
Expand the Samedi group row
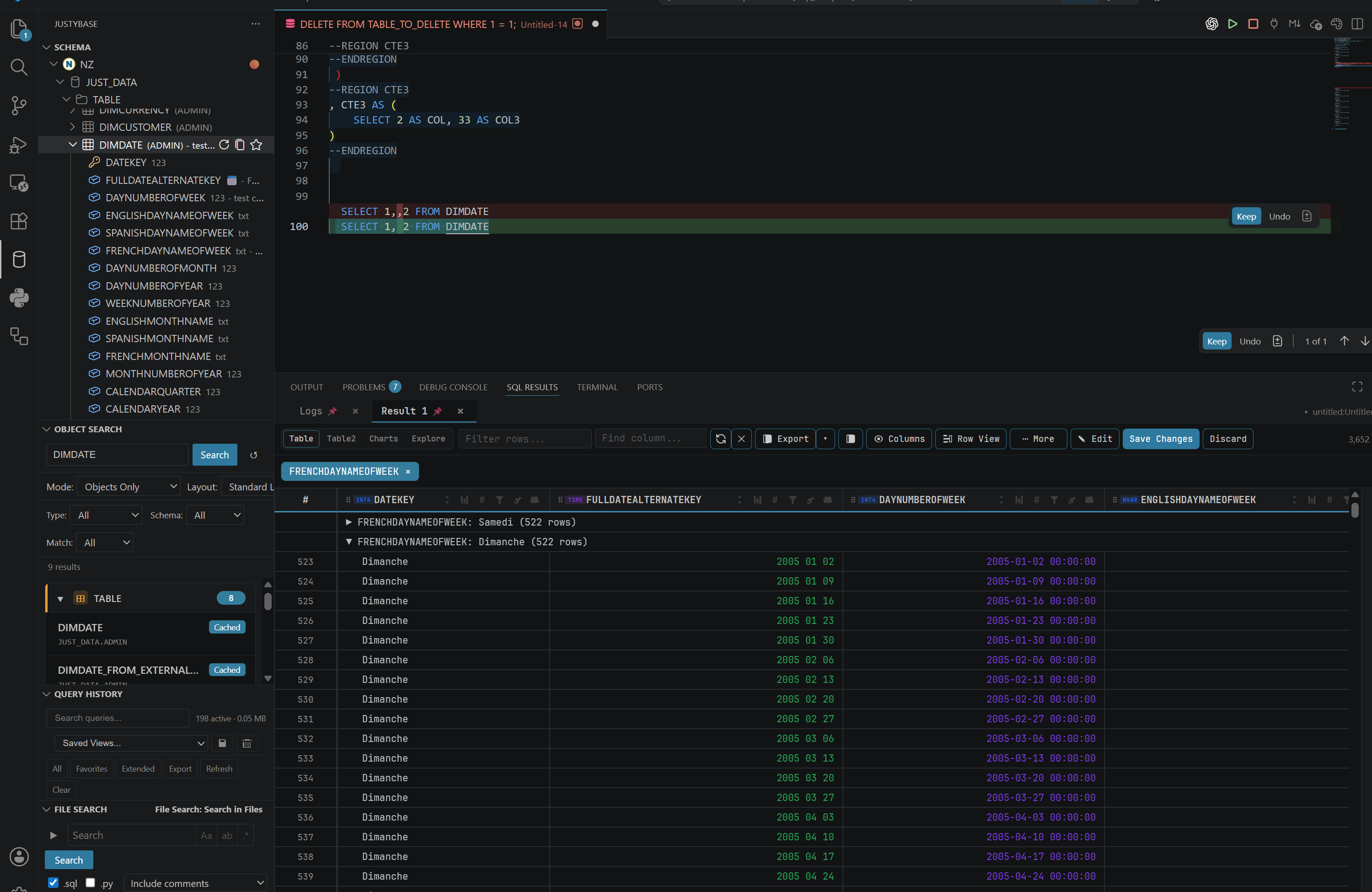tap(349, 522)
